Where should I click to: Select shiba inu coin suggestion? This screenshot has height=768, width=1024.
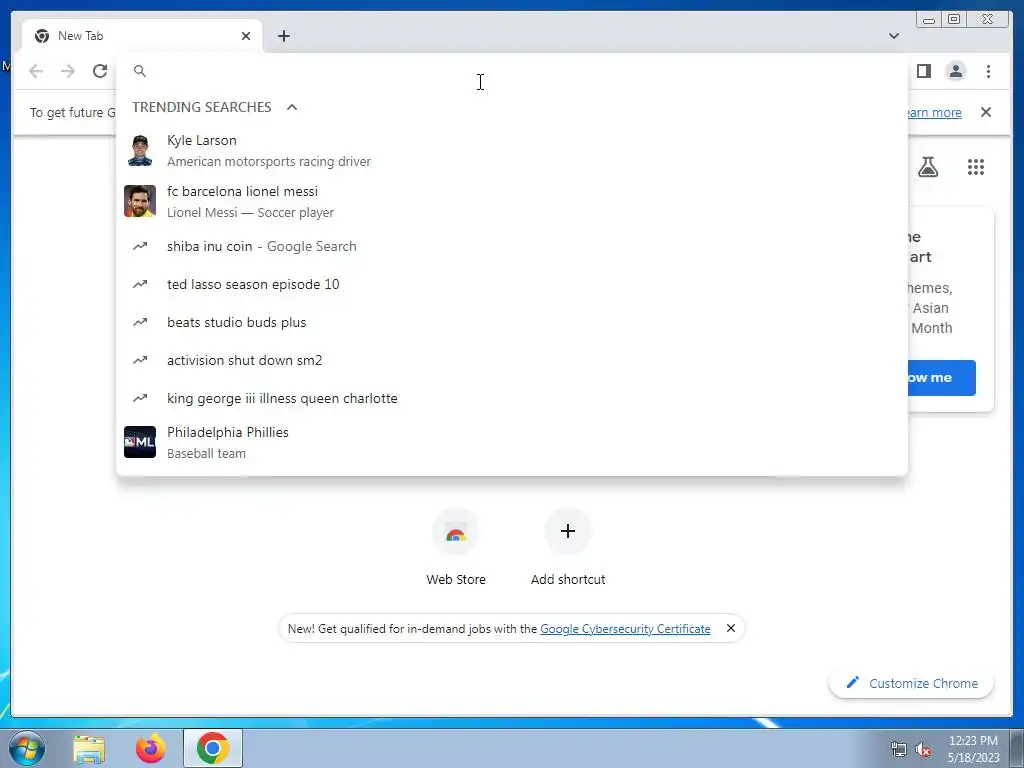pyautogui.click(x=512, y=246)
